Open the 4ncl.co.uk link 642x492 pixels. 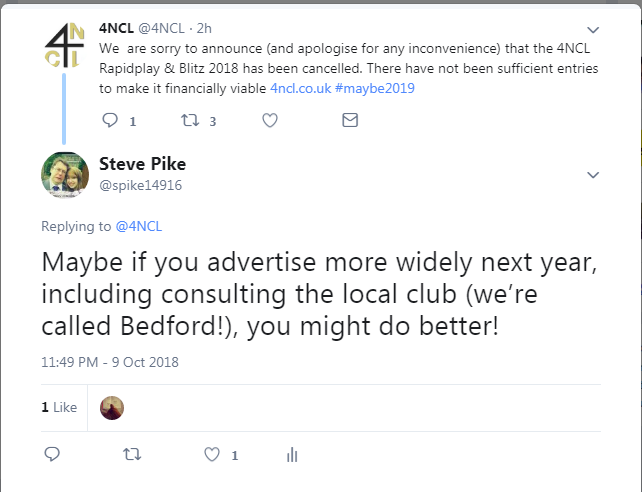click(299, 88)
